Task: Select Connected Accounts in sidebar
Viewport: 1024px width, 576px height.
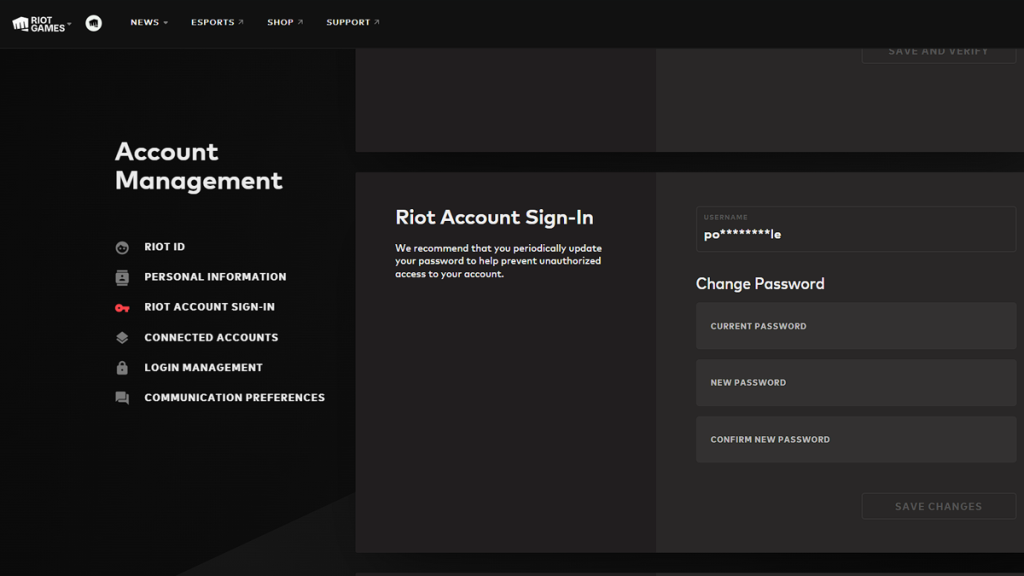Action: pyautogui.click(x=211, y=338)
